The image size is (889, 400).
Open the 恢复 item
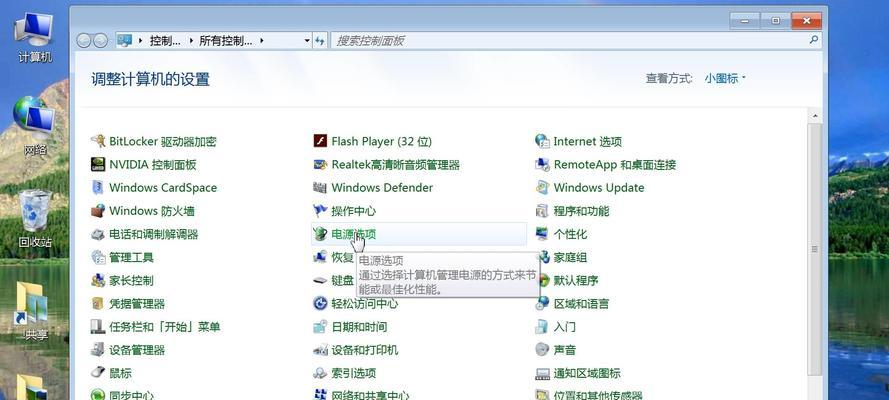342,257
